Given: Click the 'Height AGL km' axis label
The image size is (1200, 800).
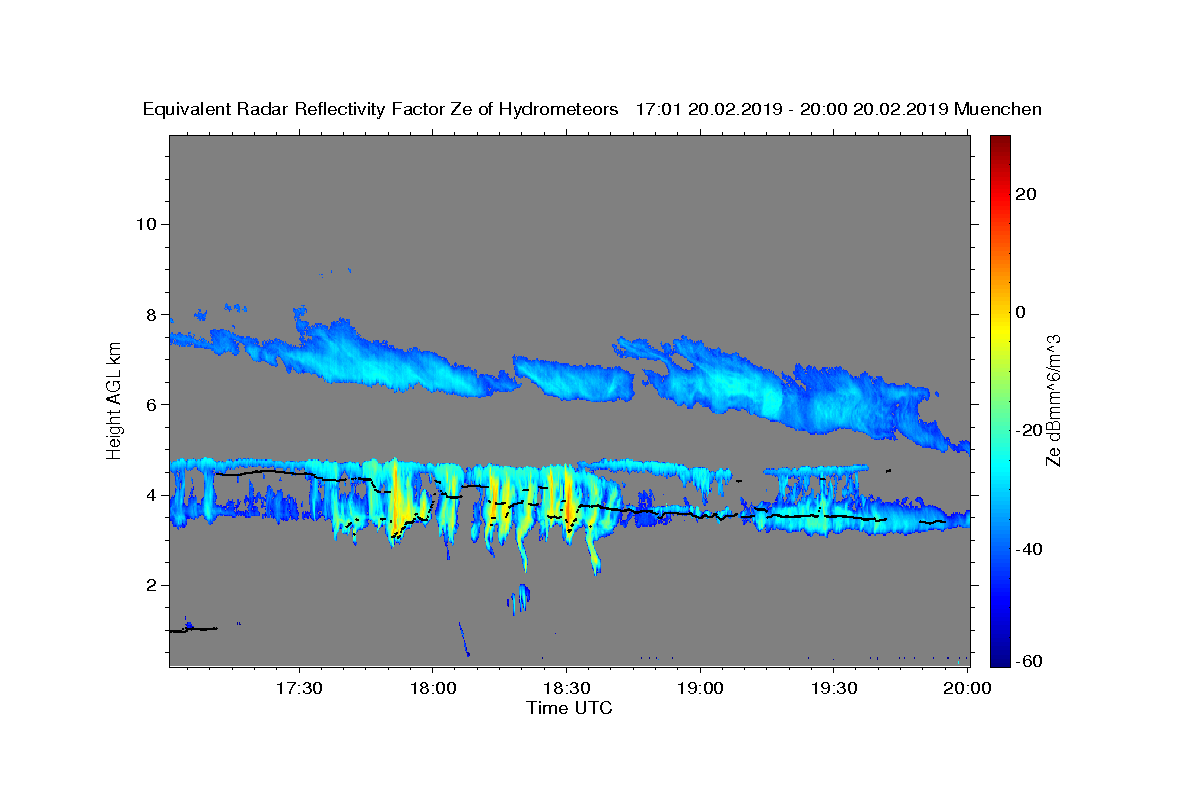Looking at the screenshot, I should pos(115,400).
